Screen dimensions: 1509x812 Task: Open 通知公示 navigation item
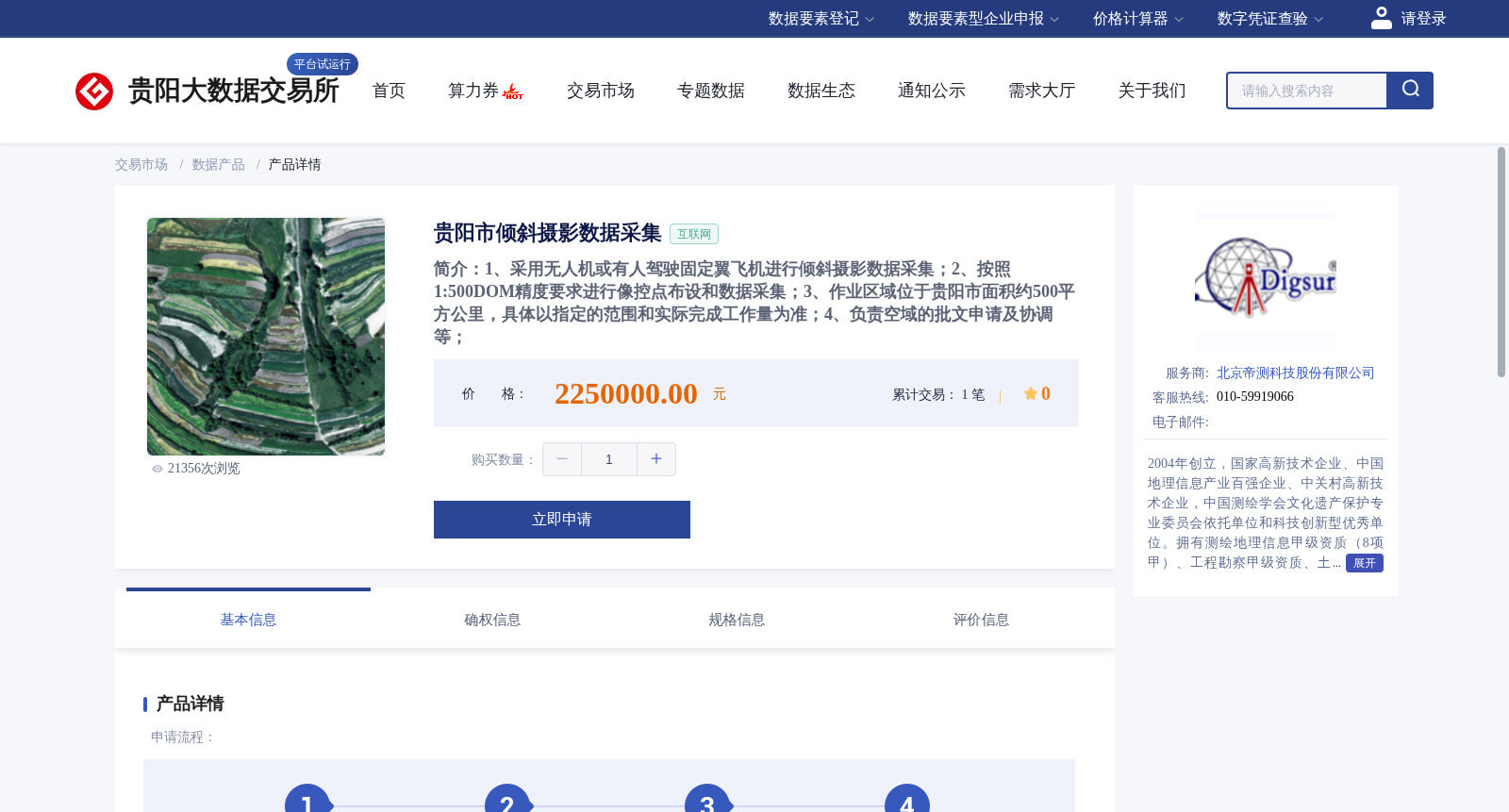(x=932, y=91)
